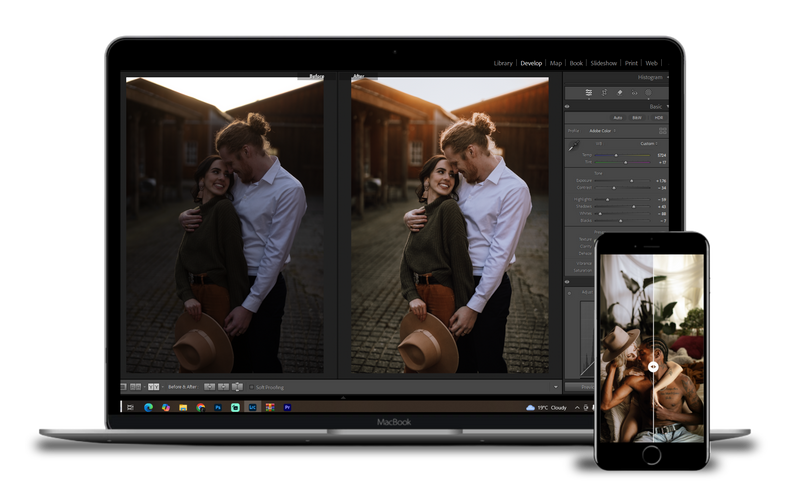This screenshot has width=800, height=500.
Task: Select the Edit sliders tool icon
Action: [589, 92]
